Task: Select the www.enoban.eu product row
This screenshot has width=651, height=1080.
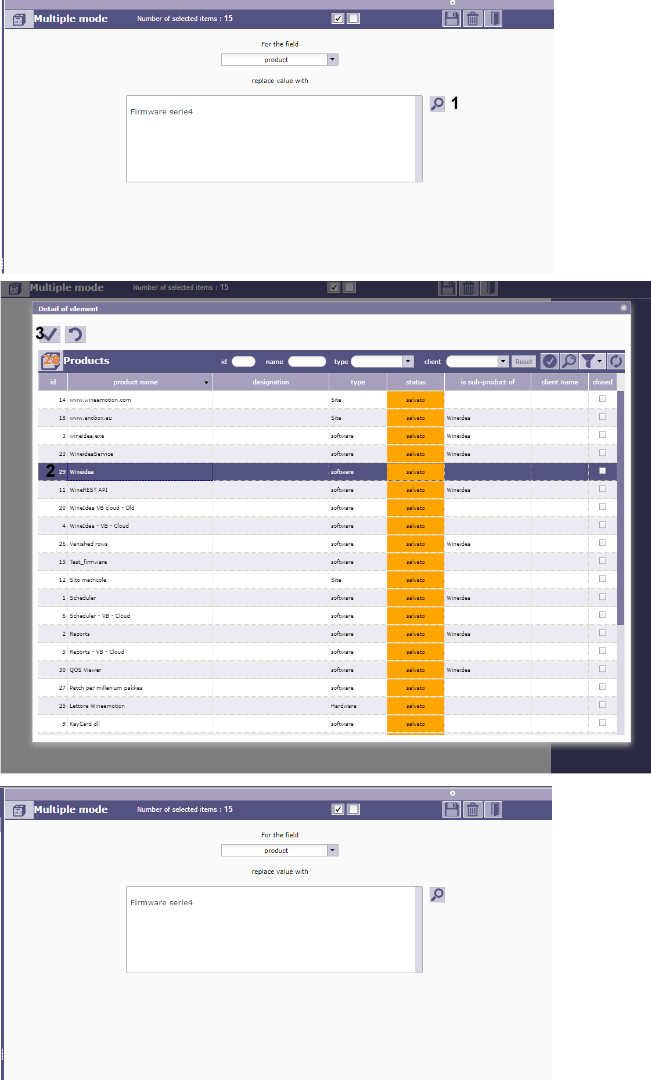Action: tap(327, 418)
